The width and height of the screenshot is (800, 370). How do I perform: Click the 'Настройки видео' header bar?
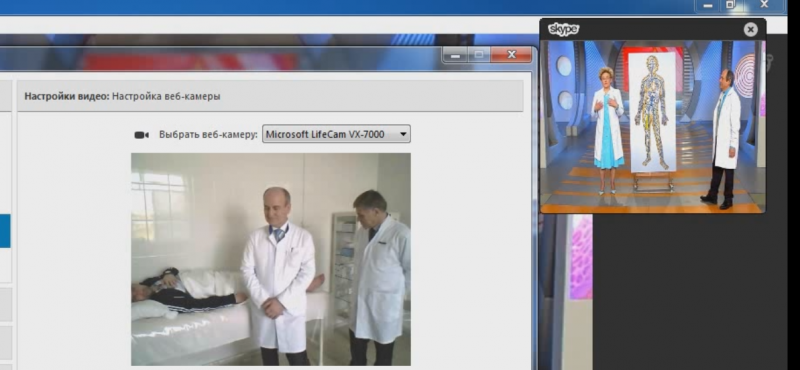[x=270, y=96]
